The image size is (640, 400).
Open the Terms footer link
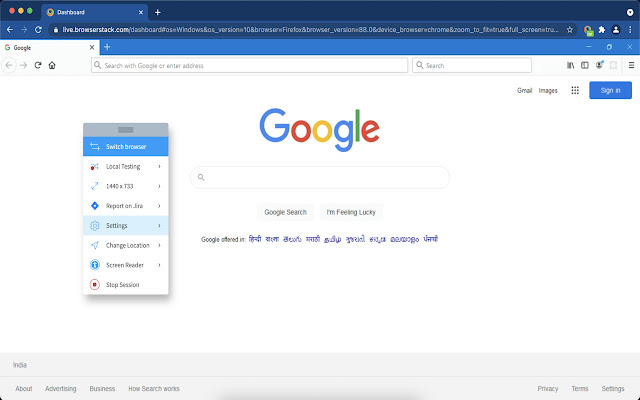tap(580, 389)
